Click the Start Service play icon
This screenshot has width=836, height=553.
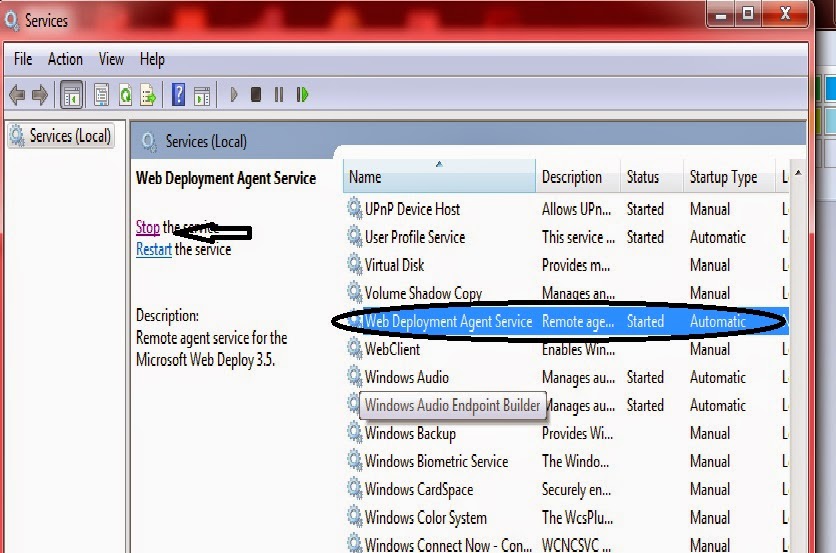[234, 95]
